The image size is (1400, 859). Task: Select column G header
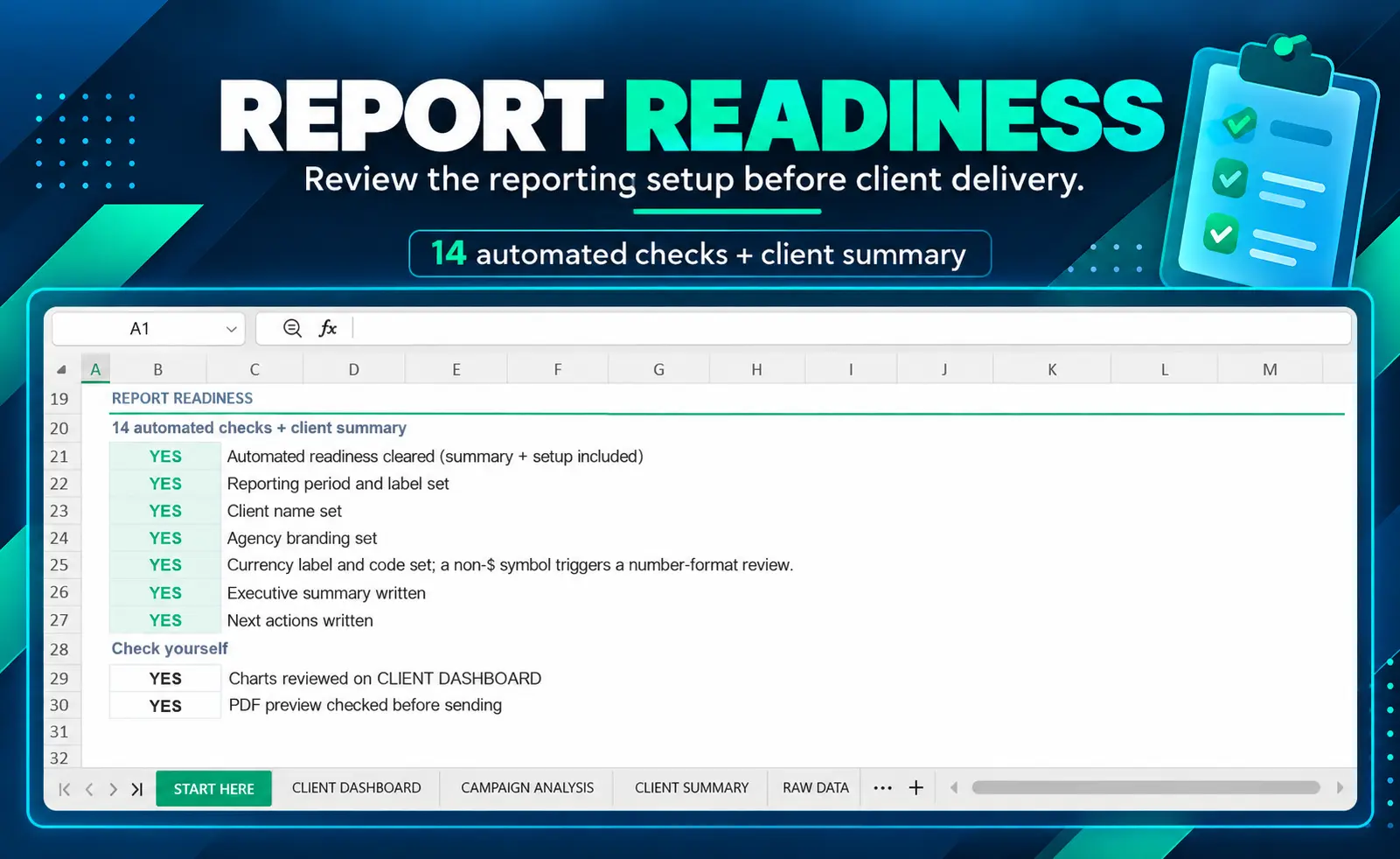[x=659, y=370]
